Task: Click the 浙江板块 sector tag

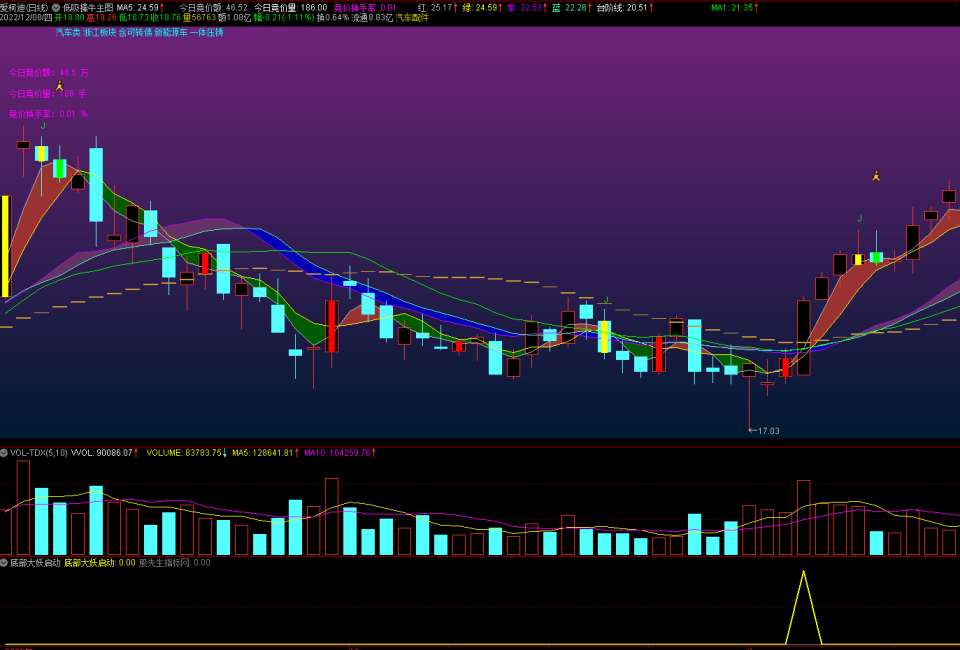Action: pyautogui.click(x=99, y=32)
